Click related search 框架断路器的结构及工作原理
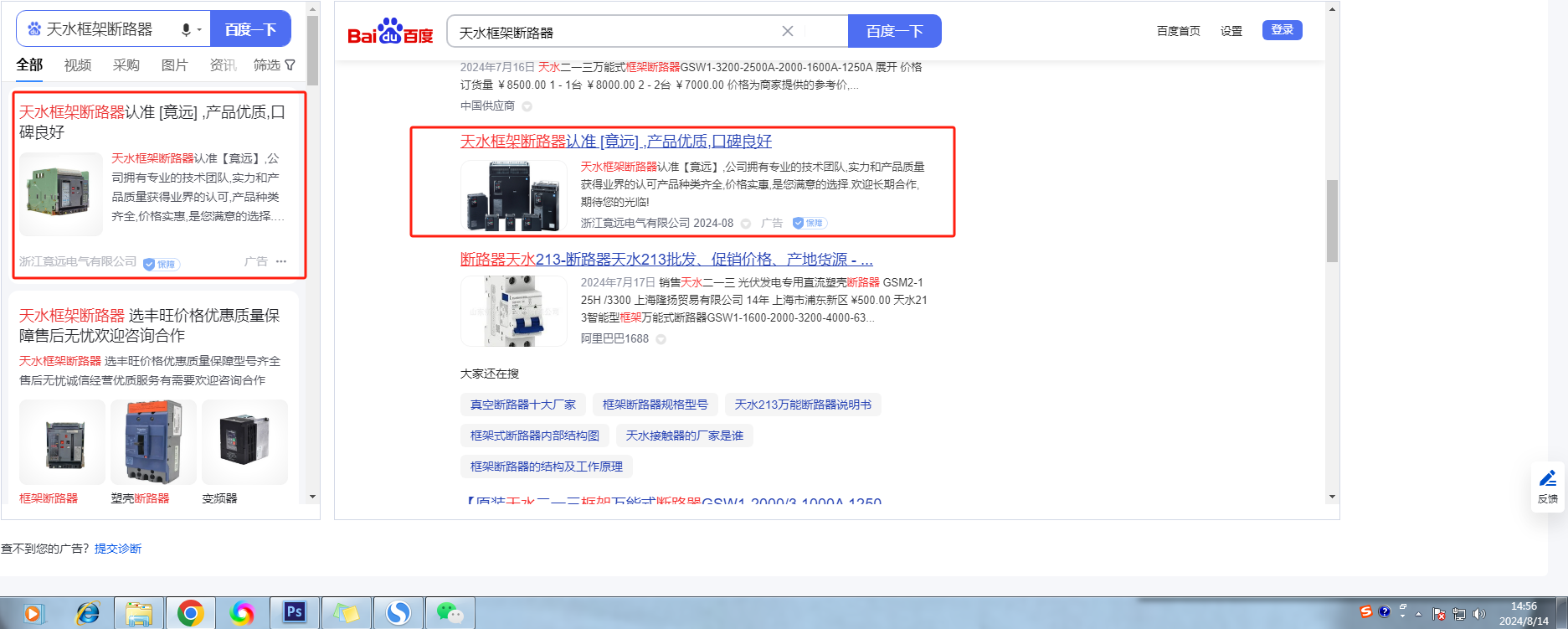 (x=547, y=467)
